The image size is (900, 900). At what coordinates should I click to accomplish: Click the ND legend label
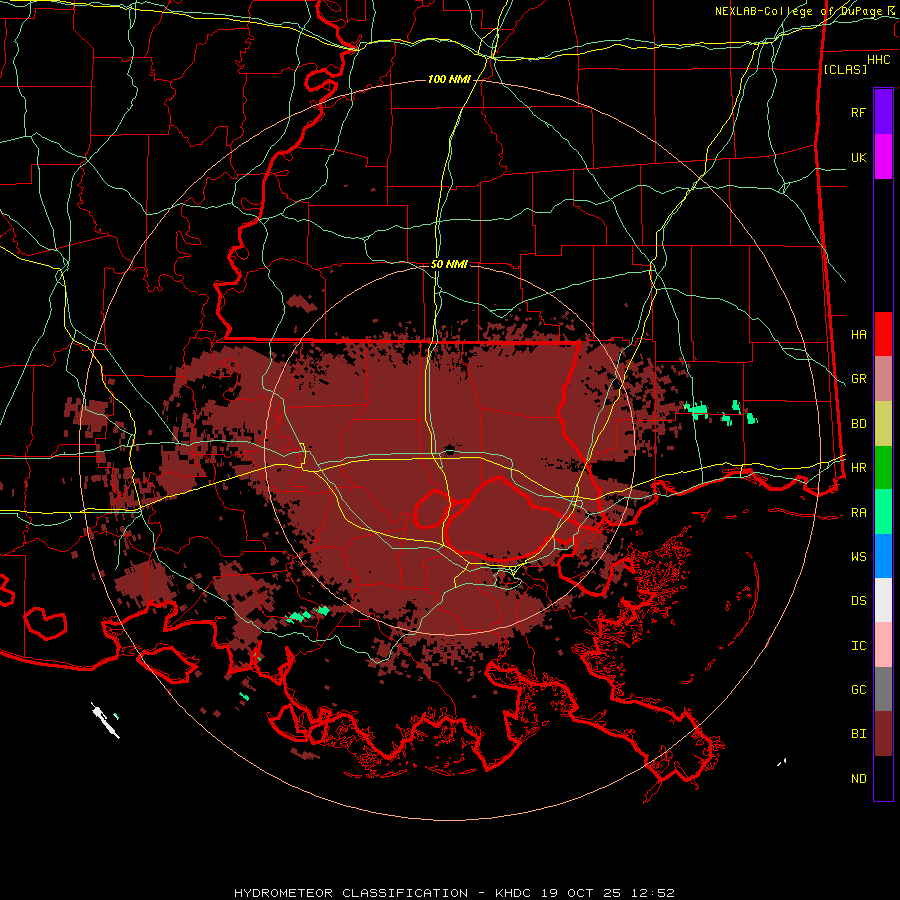coord(858,779)
